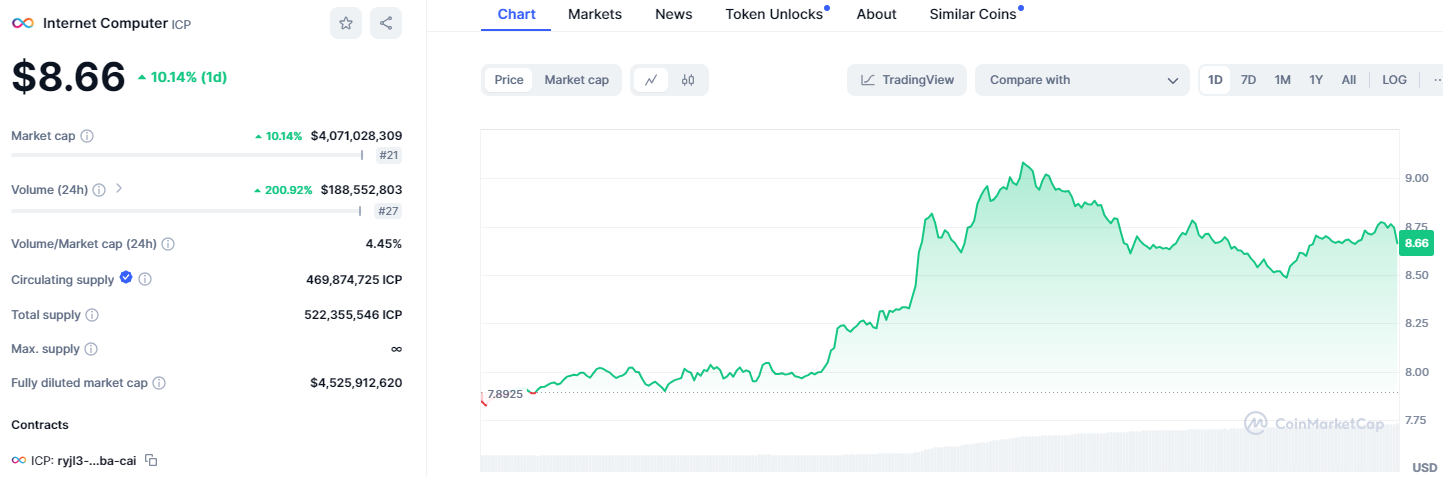Open the TradingView chart button
1443x477 pixels.
coord(907,80)
